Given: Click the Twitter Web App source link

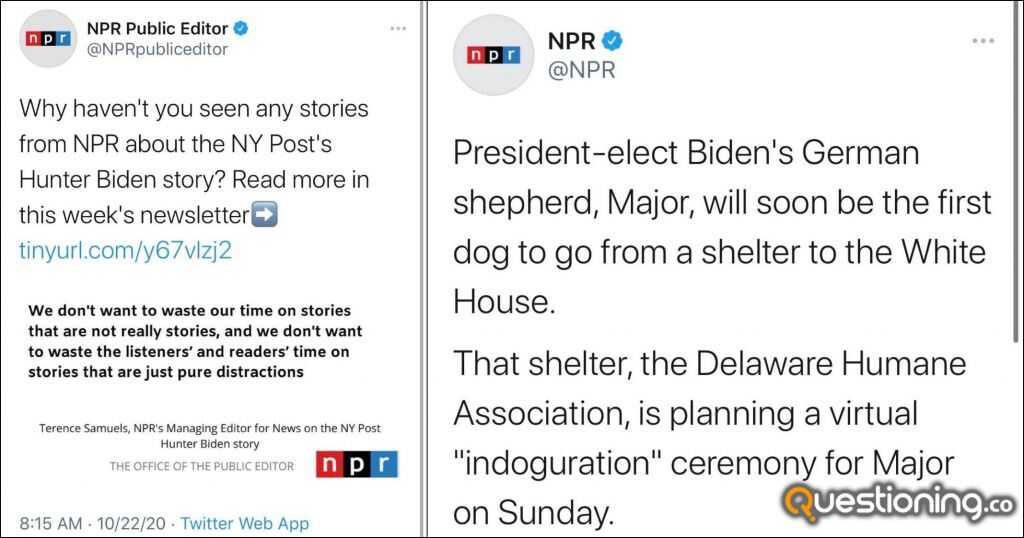Looking at the screenshot, I should tap(244, 524).
